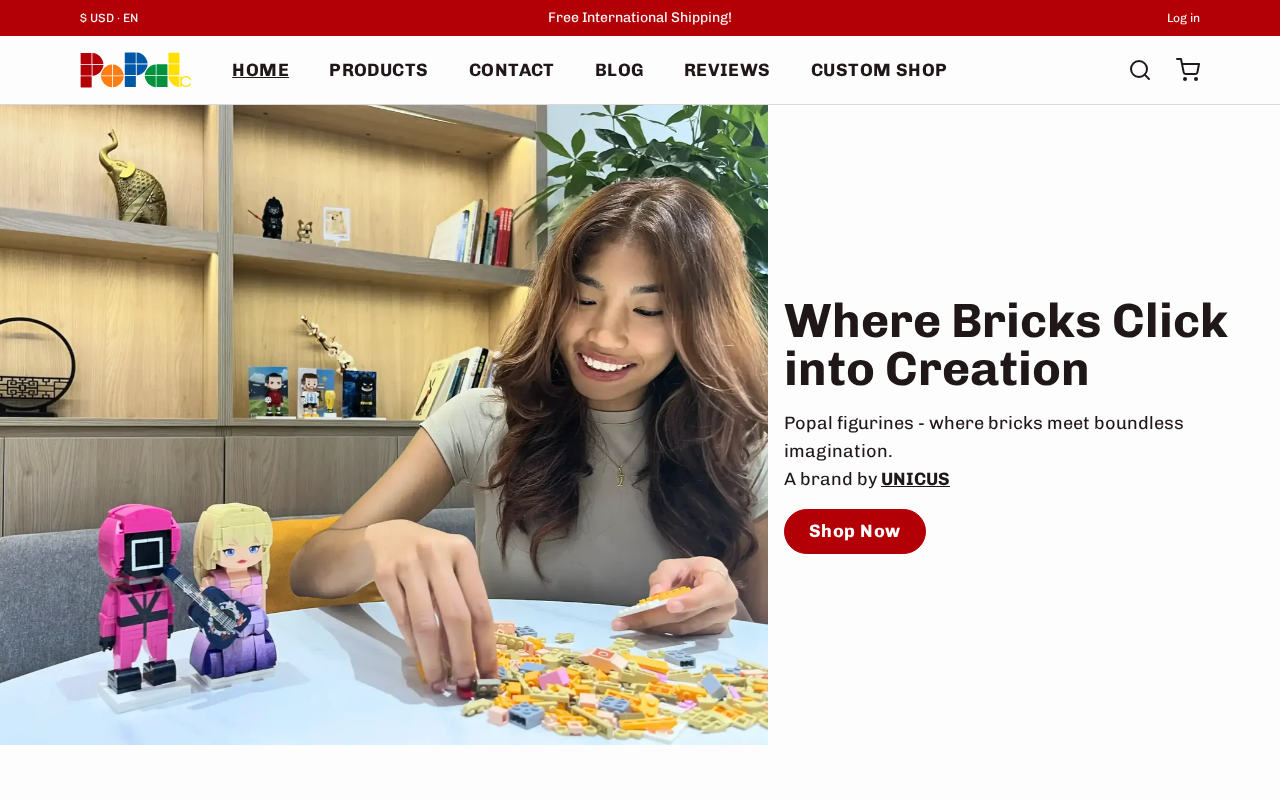
Task: Open the search magnifier icon
Action: tap(1140, 70)
